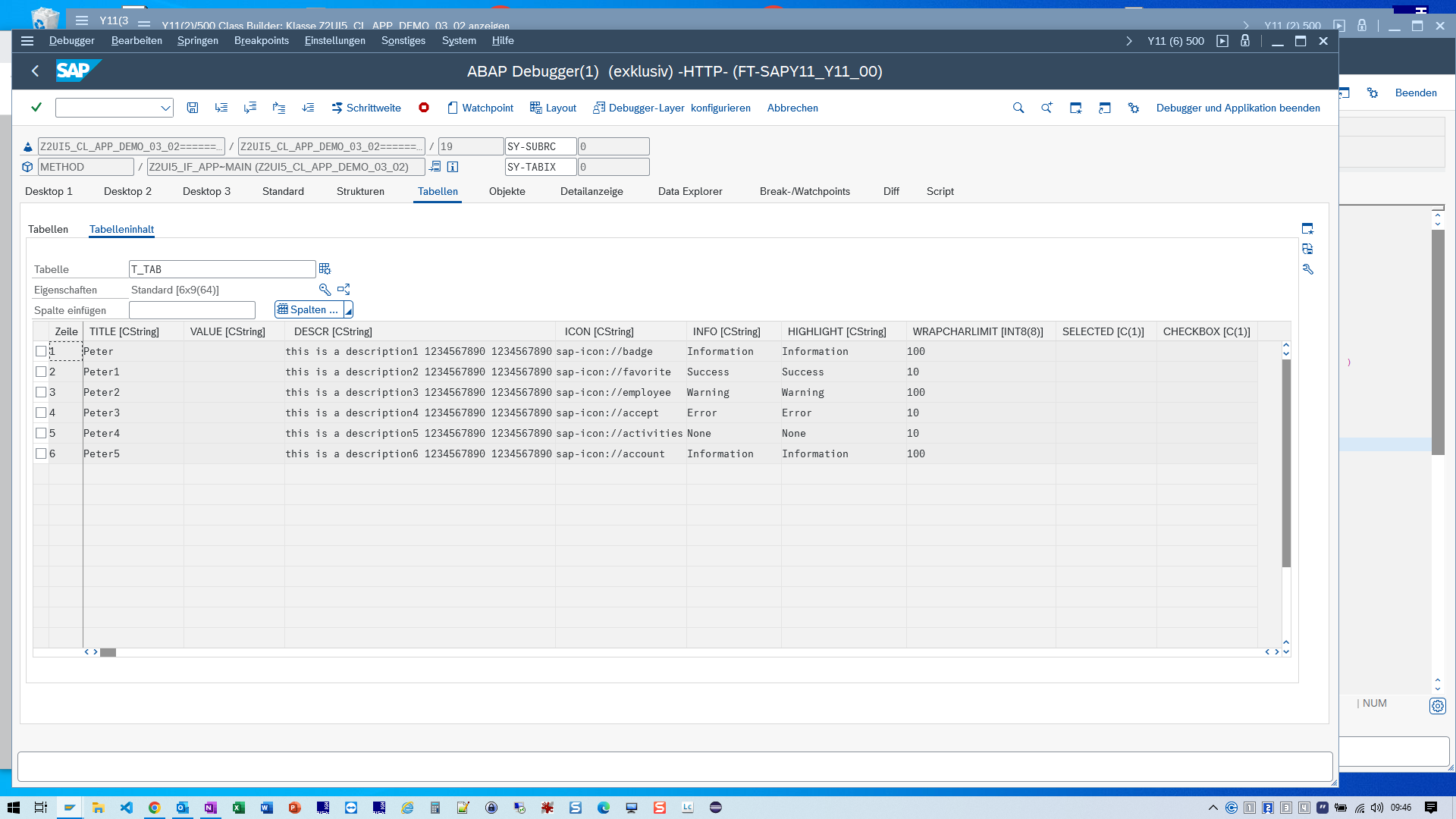Viewport: 1456px width, 819px height.
Task: Open debugger settings via gear icon
Action: pyautogui.click(x=1133, y=108)
